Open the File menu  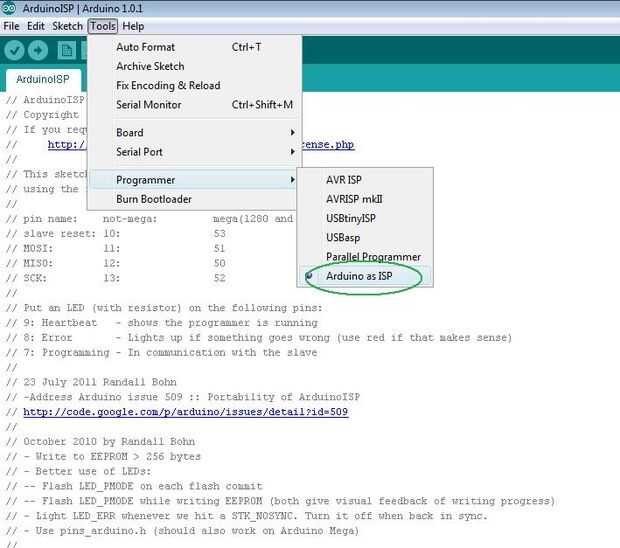click(11, 26)
